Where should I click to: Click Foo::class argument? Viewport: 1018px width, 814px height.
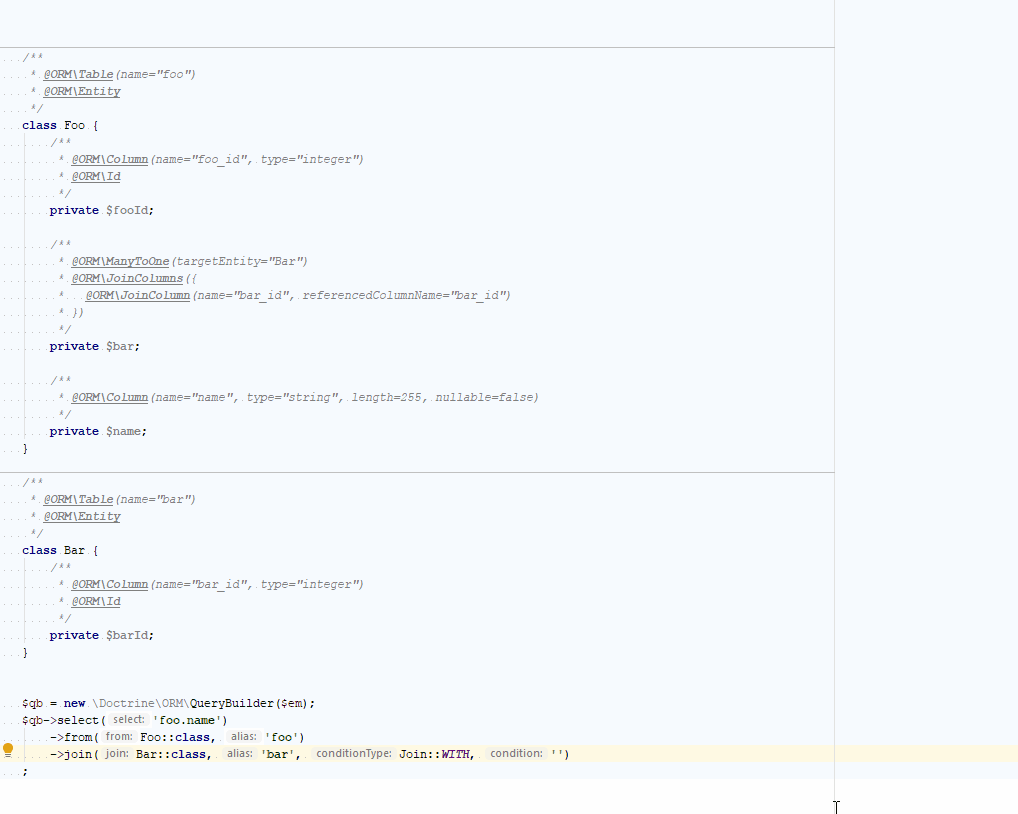pos(175,737)
